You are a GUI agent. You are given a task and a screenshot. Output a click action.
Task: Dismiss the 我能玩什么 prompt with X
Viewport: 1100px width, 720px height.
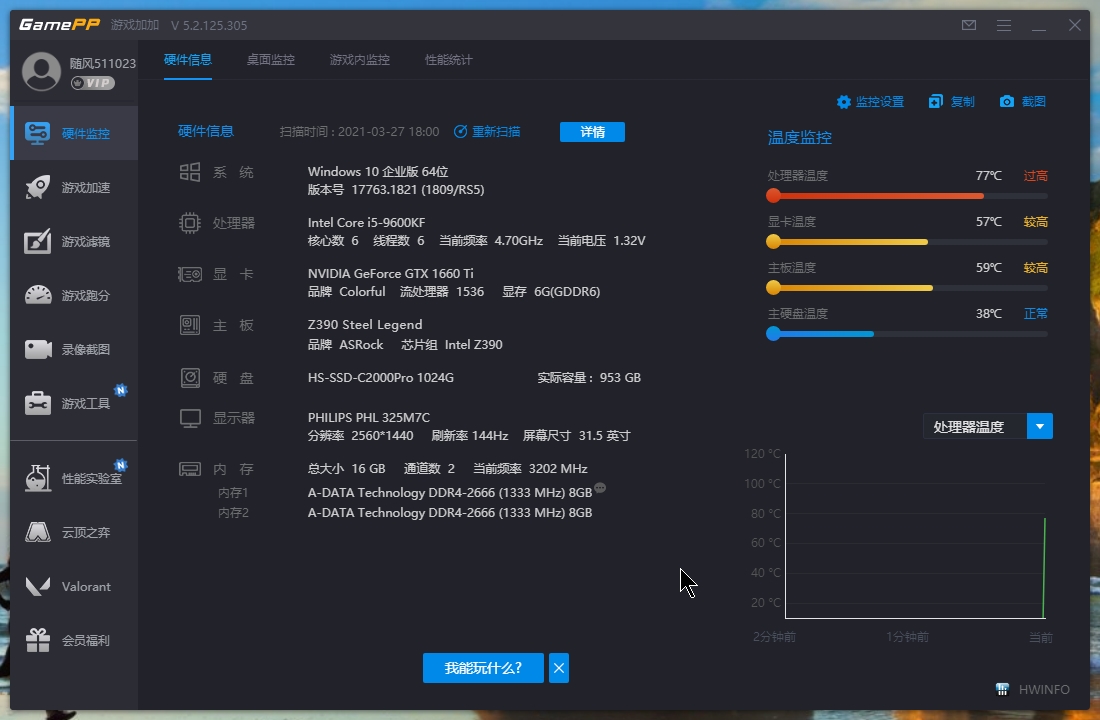coord(558,668)
